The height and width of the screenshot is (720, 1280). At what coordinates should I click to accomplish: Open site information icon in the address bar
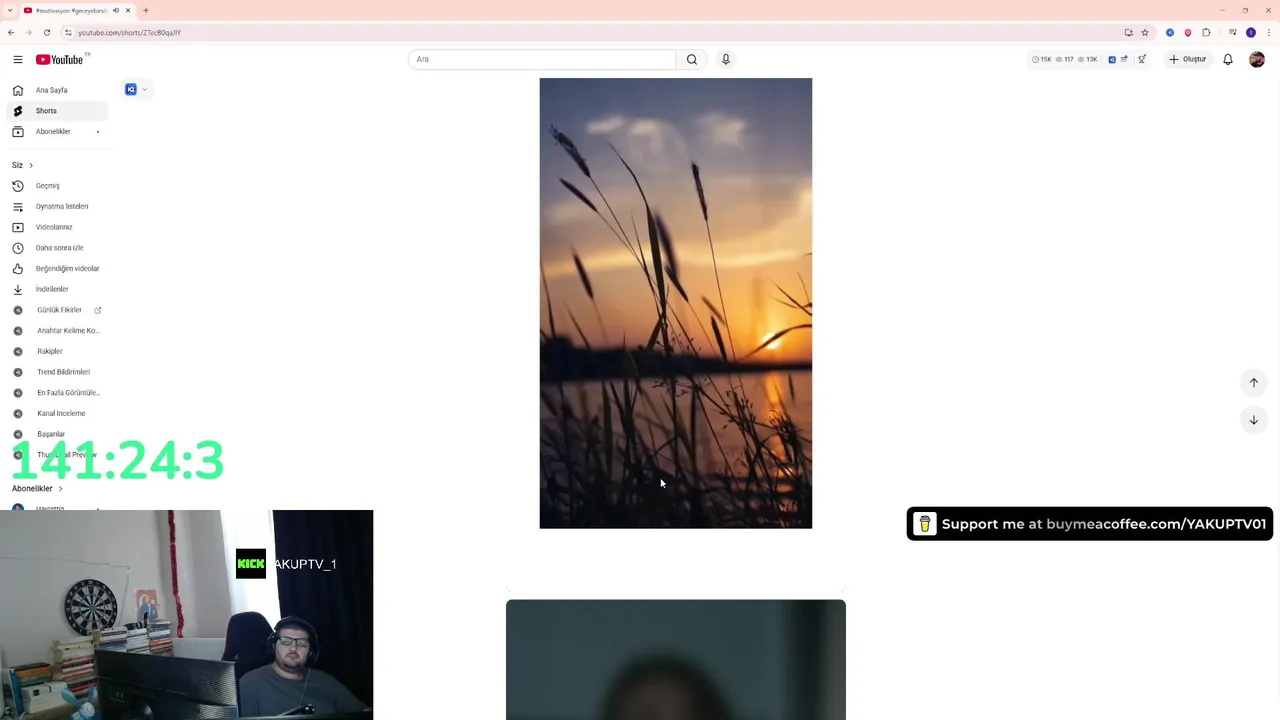pyautogui.click(x=68, y=33)
